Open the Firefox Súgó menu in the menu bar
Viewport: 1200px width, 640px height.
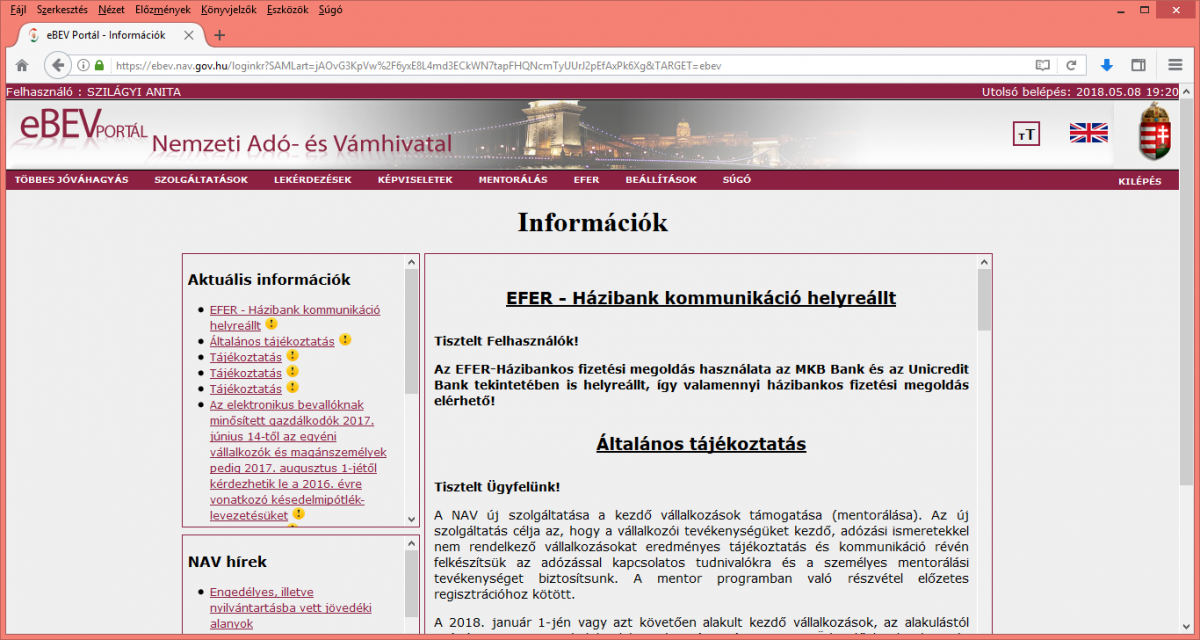coord(330,9)
